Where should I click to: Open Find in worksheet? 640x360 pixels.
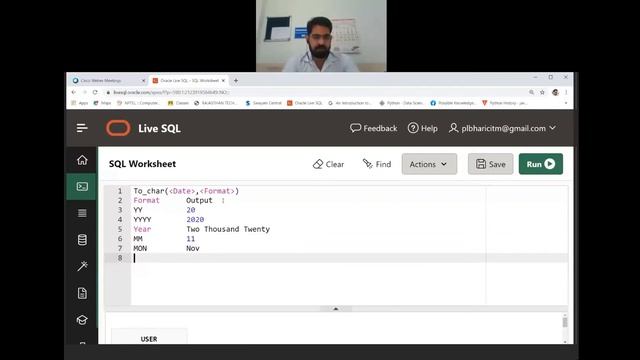pyautogui.click(x=377, y=164)
